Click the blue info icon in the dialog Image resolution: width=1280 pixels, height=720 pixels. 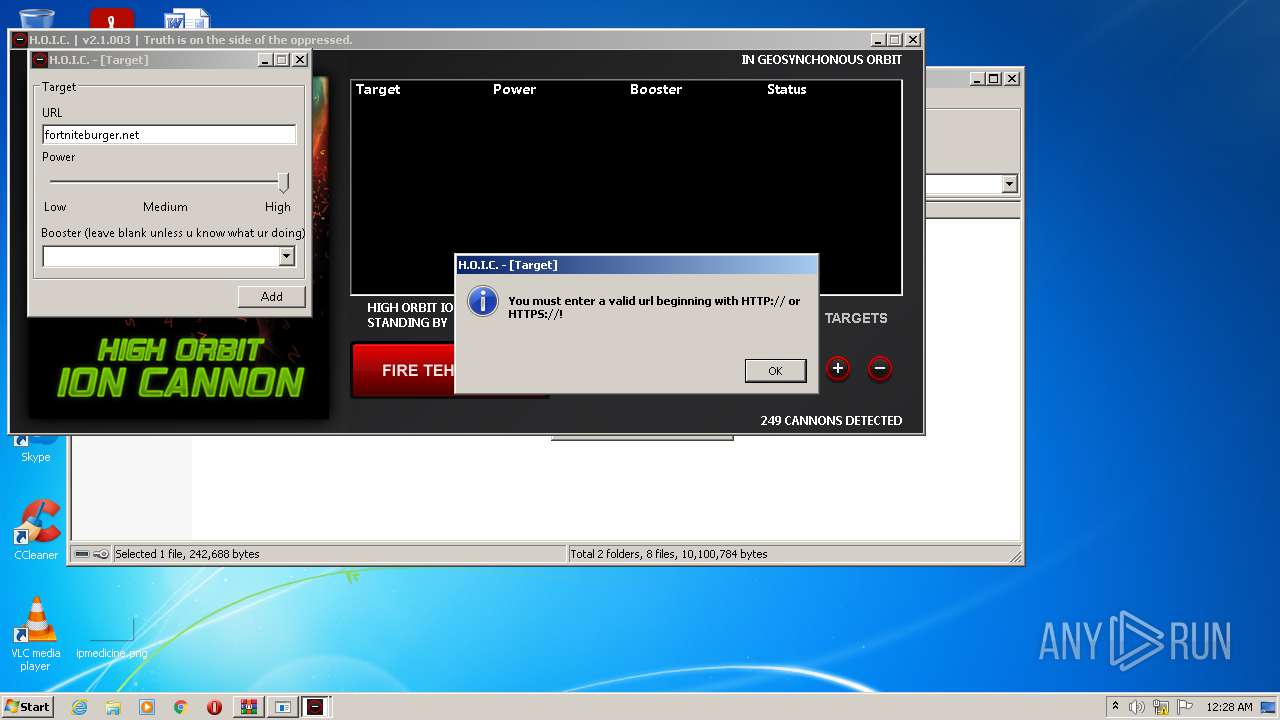(x=483, y=300)
